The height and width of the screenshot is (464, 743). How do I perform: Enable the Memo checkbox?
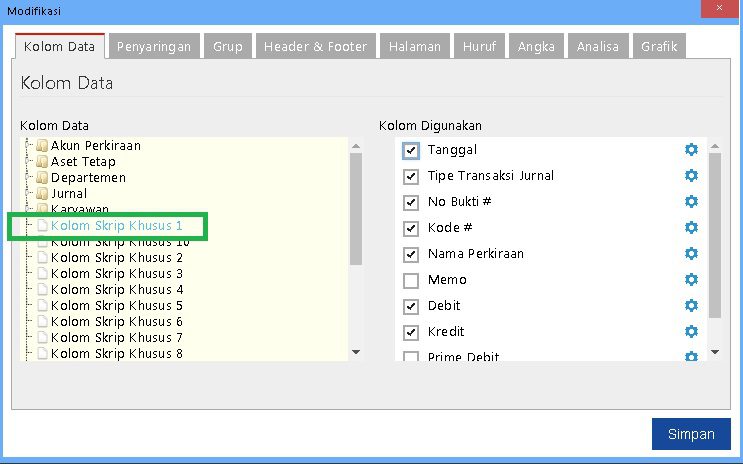coord(410,281)
